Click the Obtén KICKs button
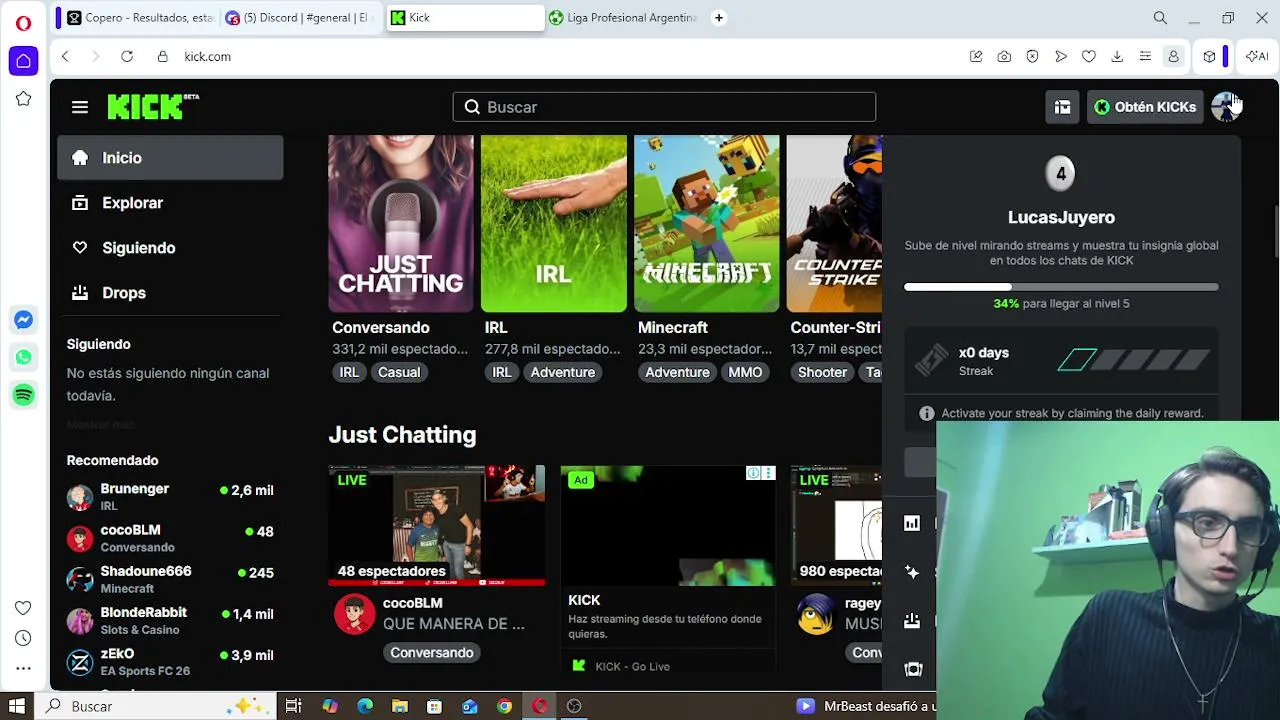 [x=1145, y=107]
